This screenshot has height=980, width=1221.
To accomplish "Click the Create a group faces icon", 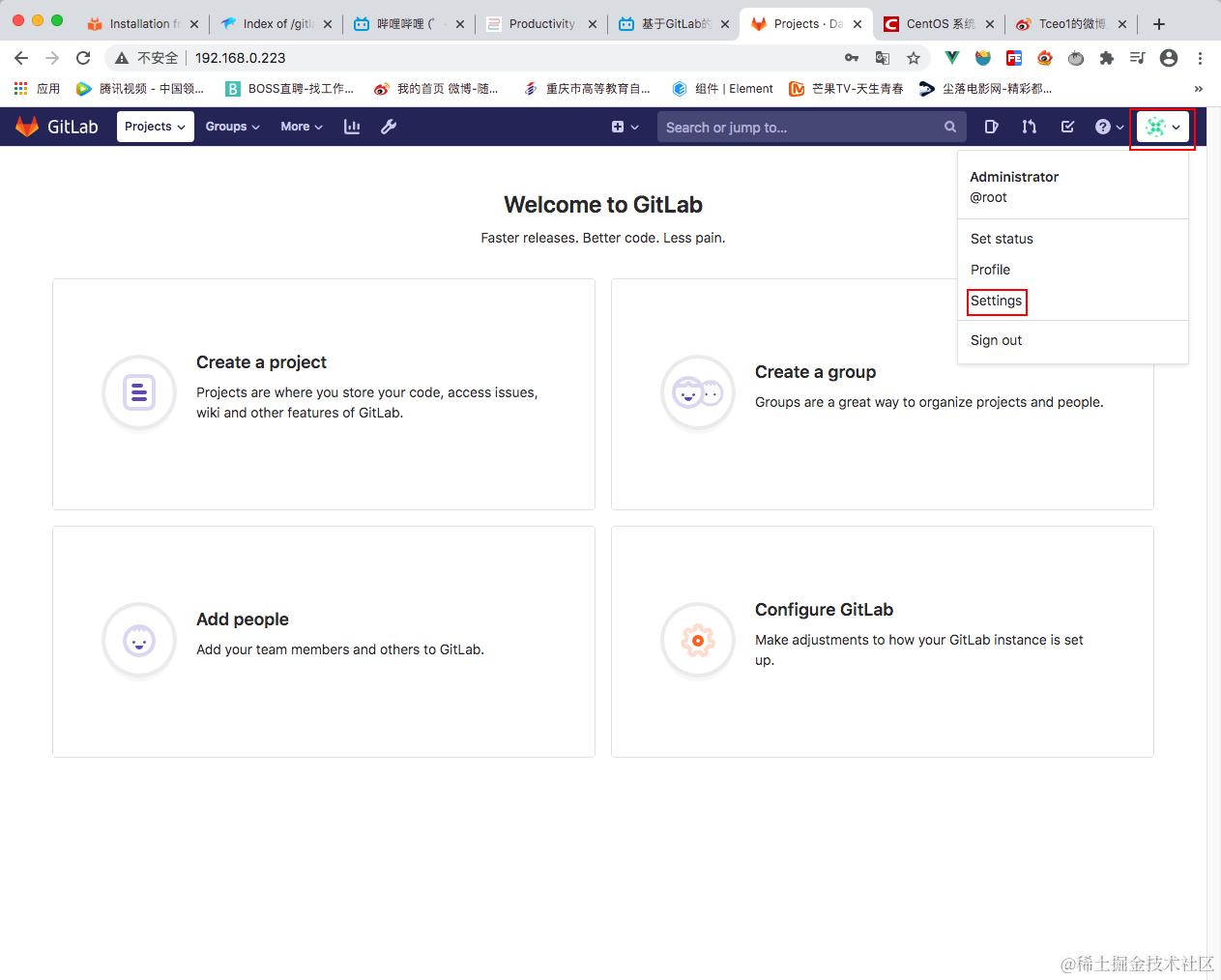I will [x=698, y=392].
